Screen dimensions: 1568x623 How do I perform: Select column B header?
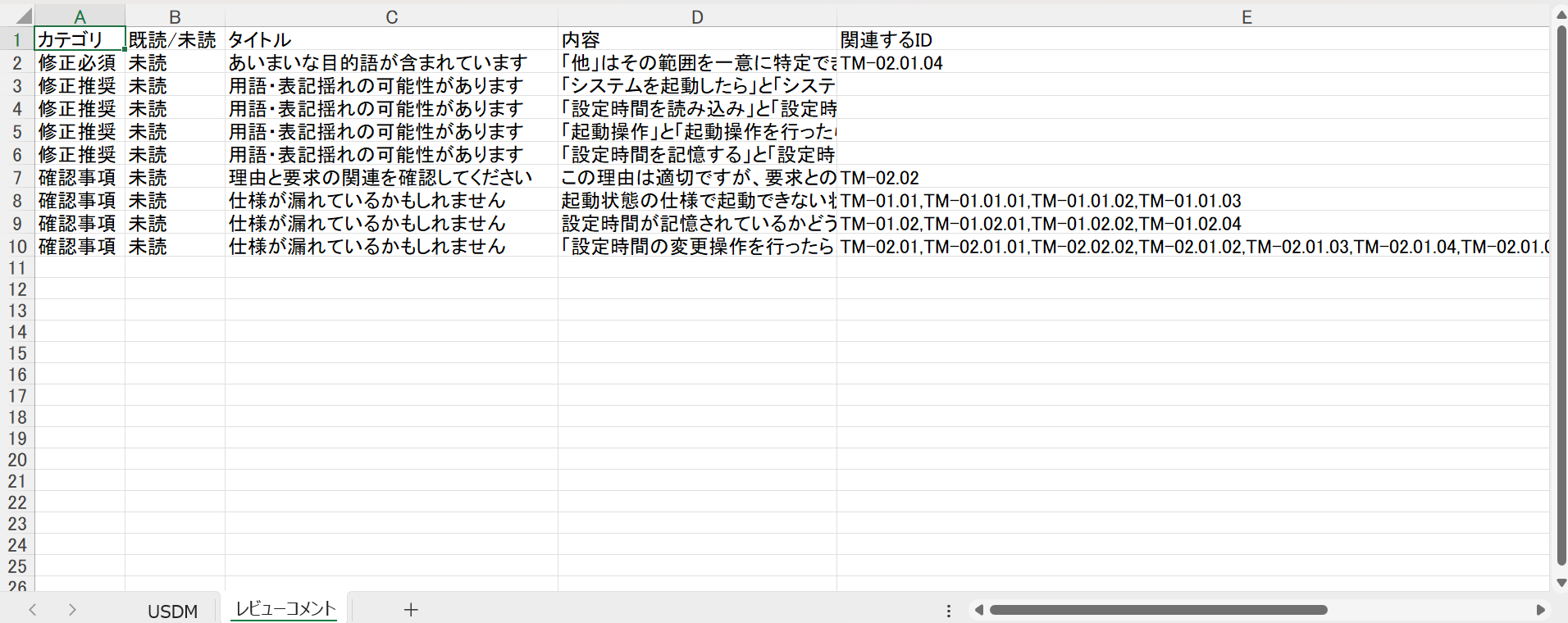point(175,16)
